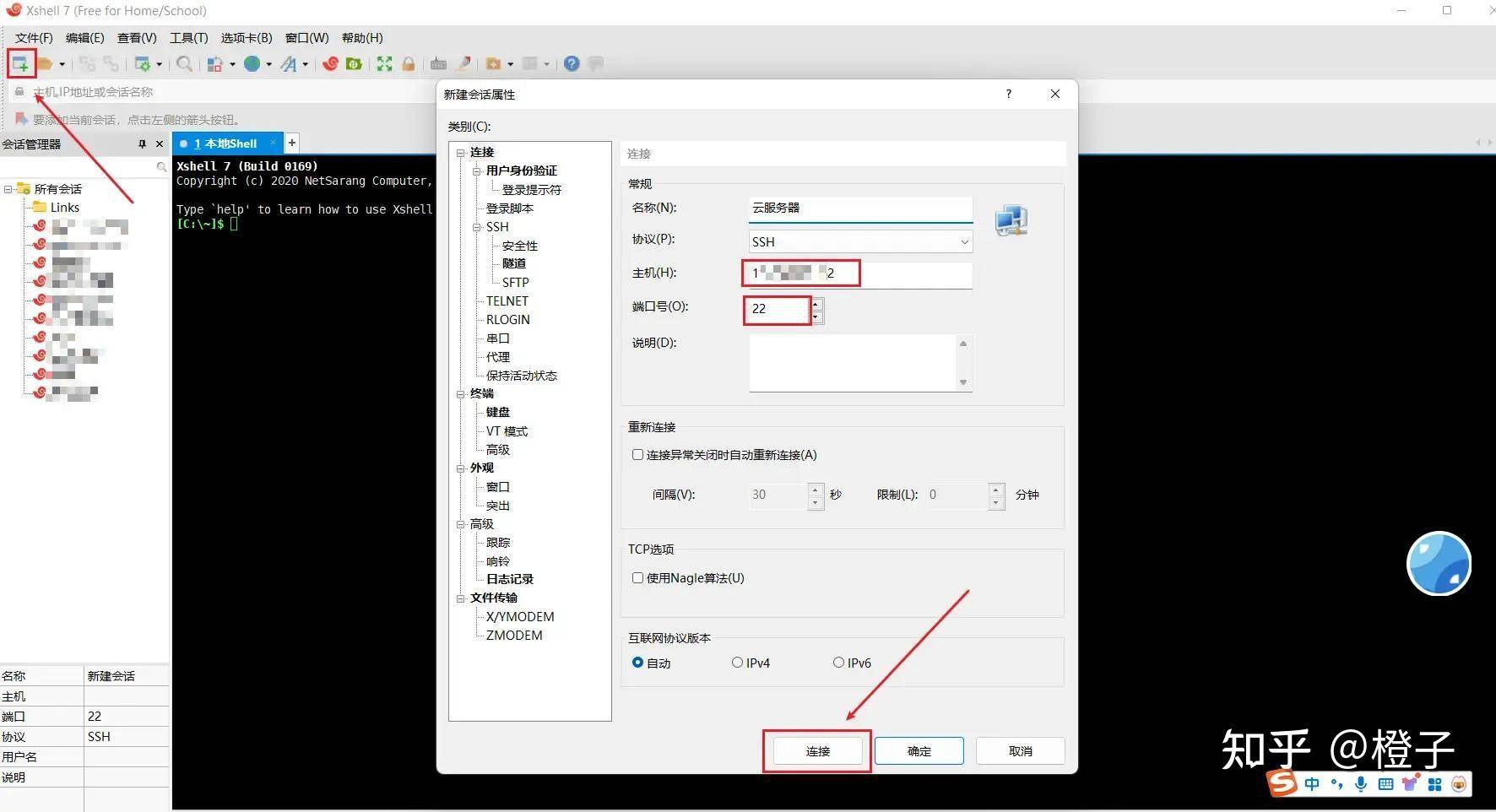Close the Session Manager panel

pos(160,144)
